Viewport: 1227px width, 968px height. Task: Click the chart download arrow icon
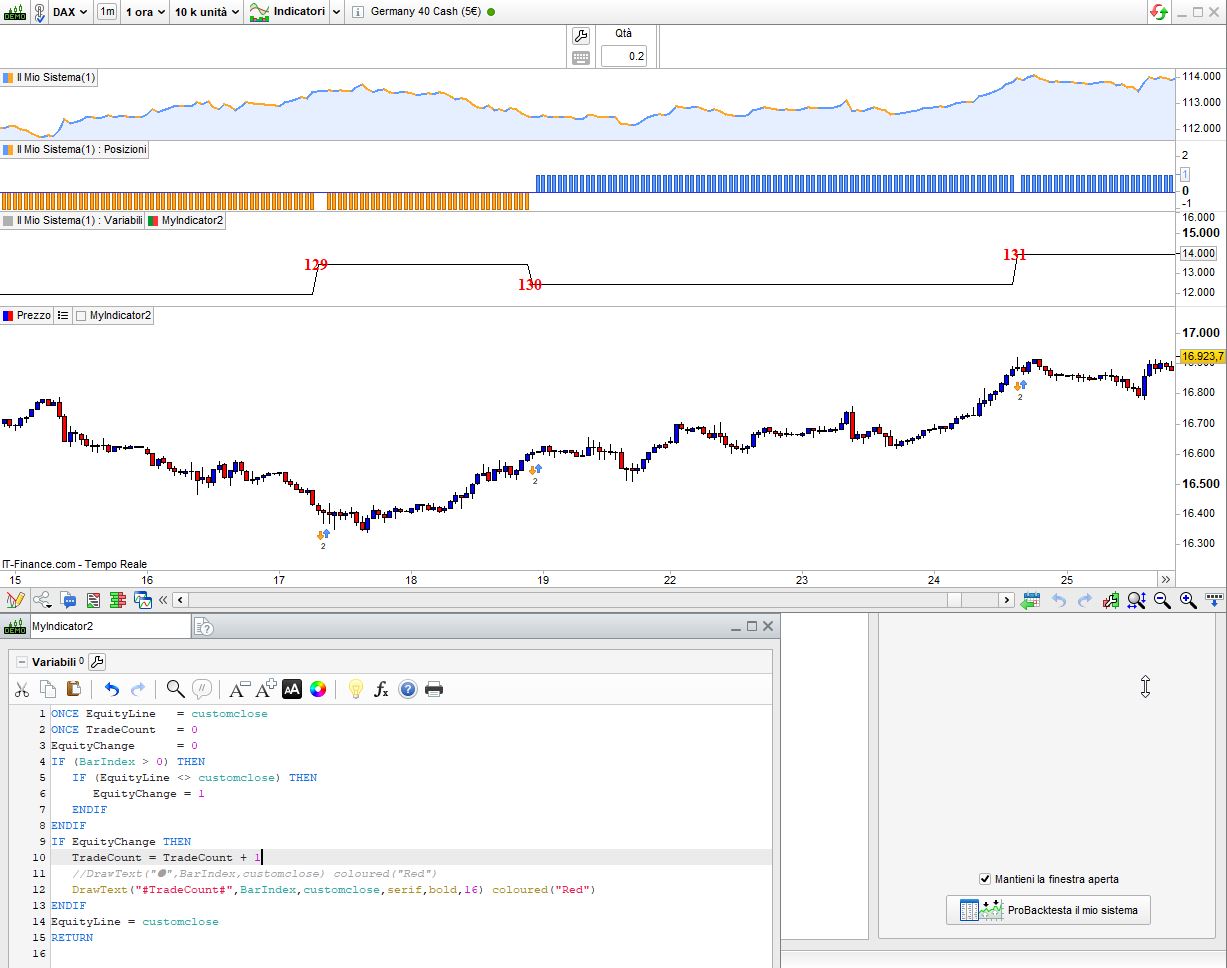pyautogui.click(x=1215, y=600)
